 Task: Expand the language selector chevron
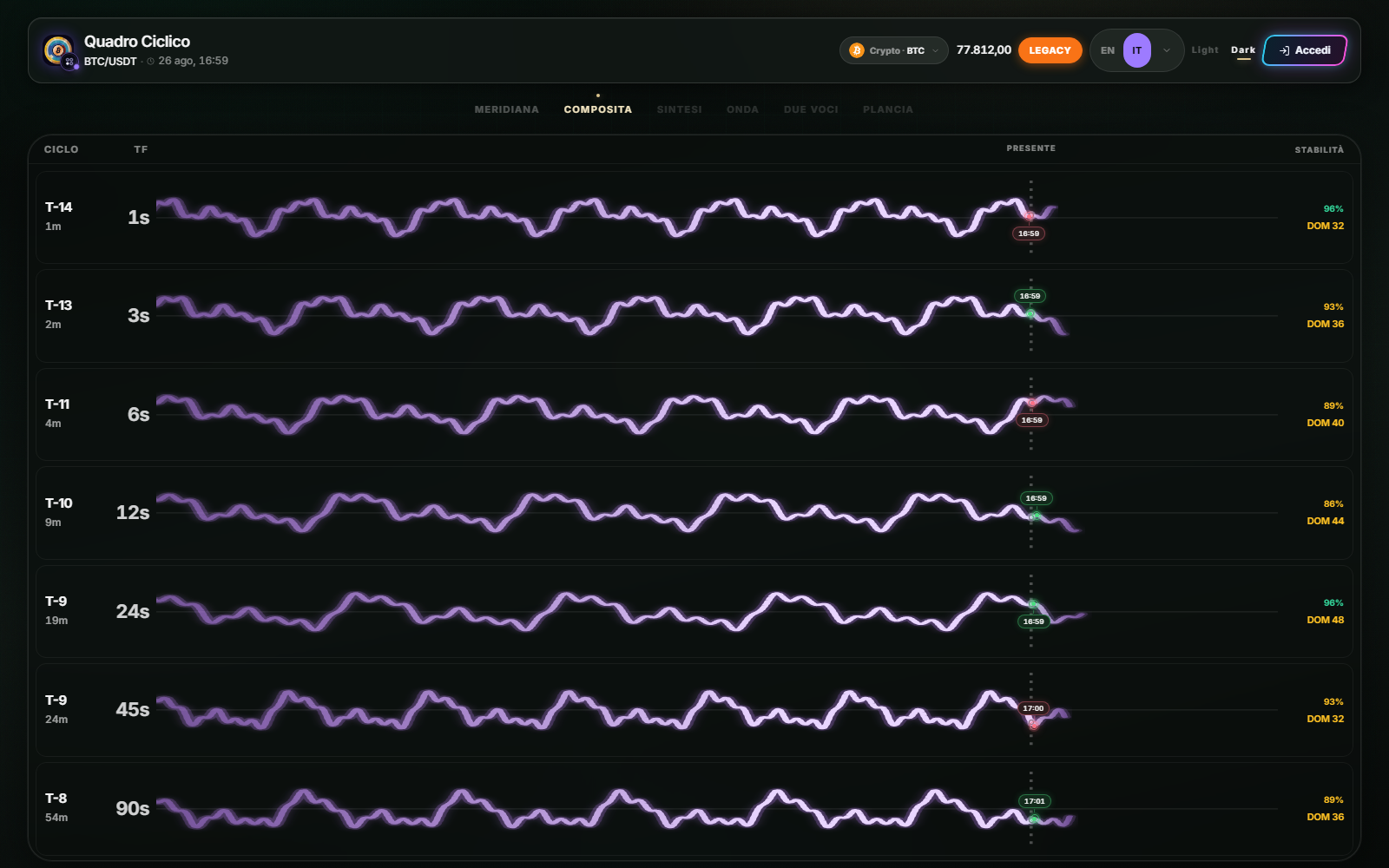coord(1167,50)
